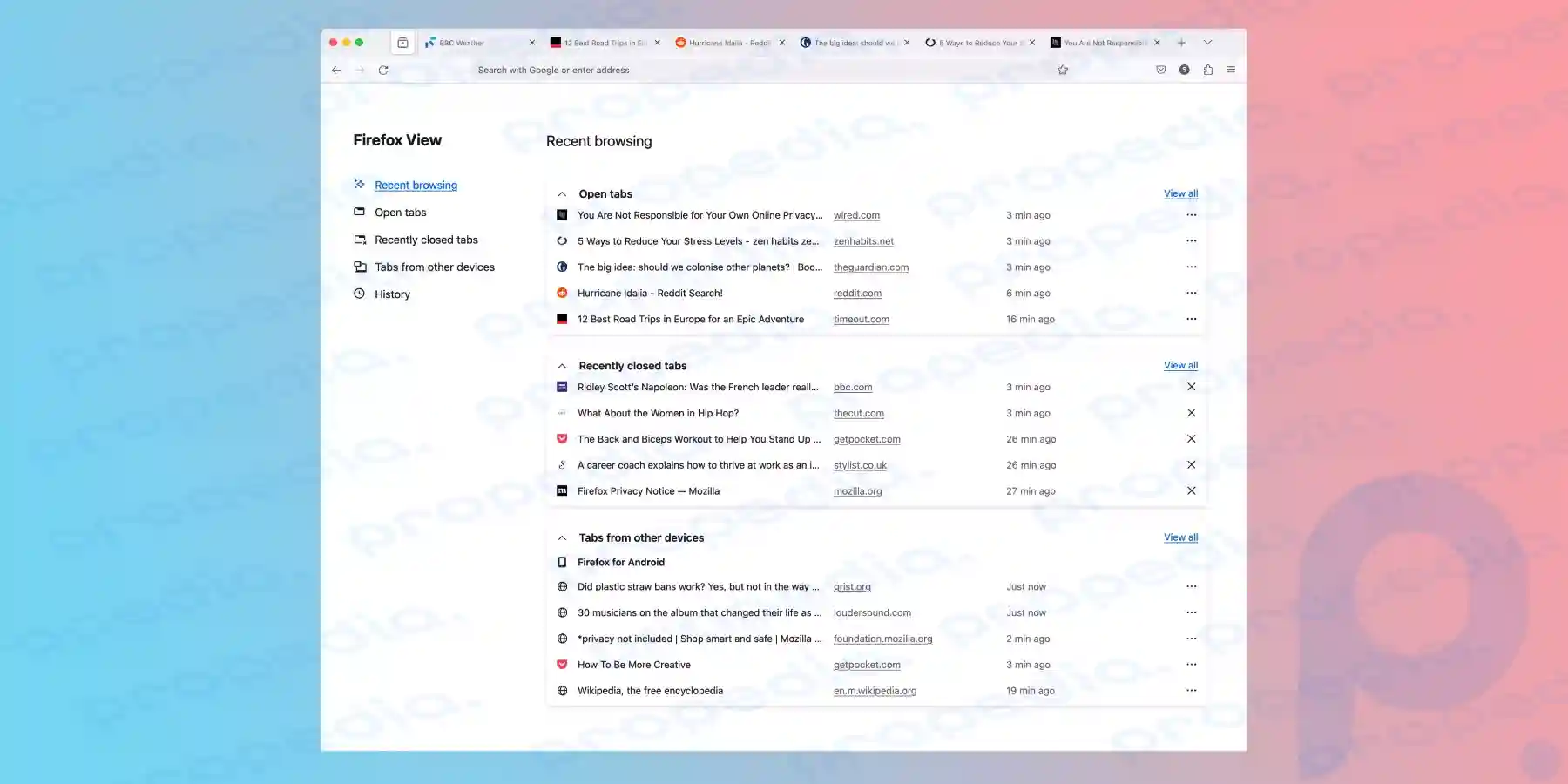Open the Extensions puzzle icon
This screenshot has height=784, width=1568.
(1207, 70)
